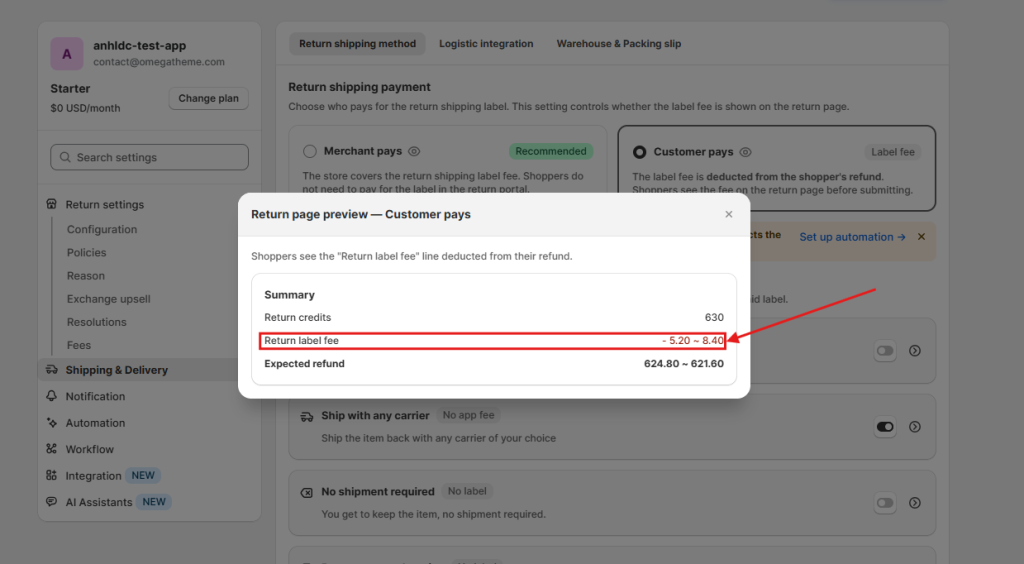
Task: Click the anhldc-test-app avatar icon
Action: [67, 54]
